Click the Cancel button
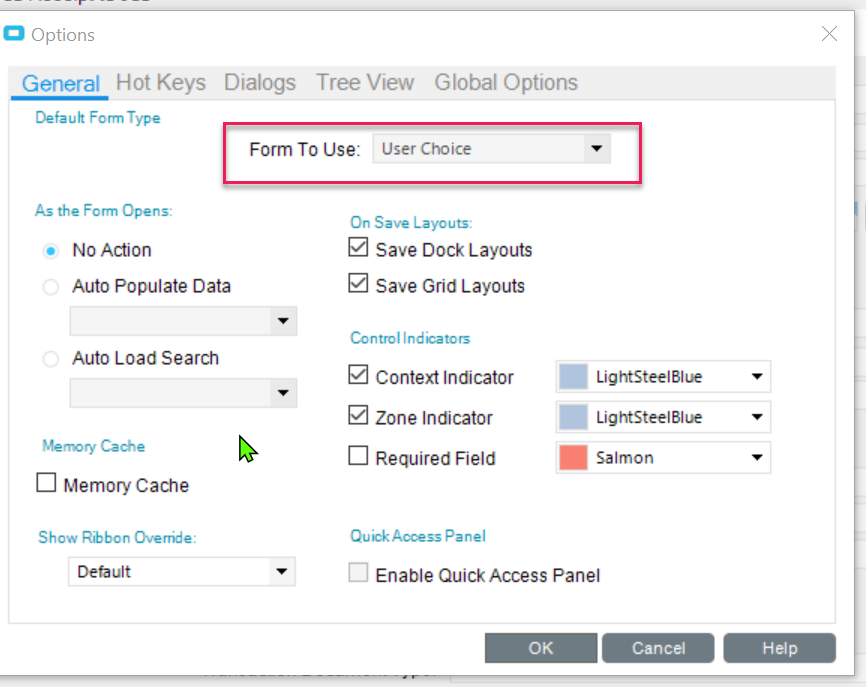Screen dimensions: 866x687 [x=658, y=648]
